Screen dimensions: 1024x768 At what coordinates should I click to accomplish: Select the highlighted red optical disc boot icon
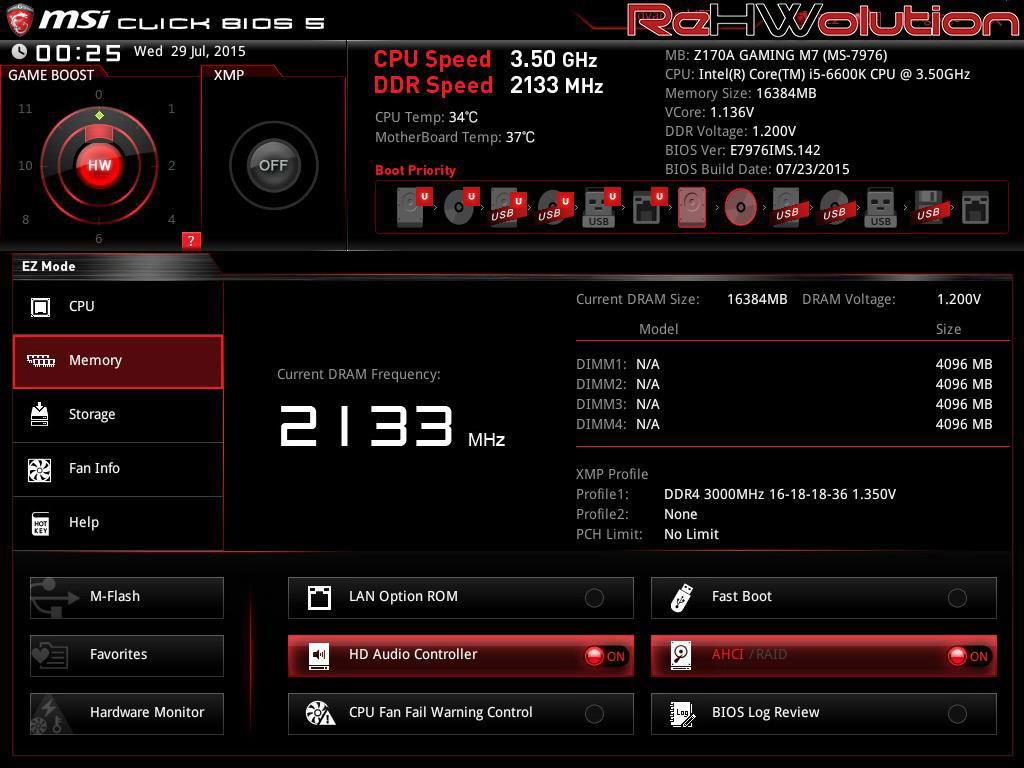[740, 208]
